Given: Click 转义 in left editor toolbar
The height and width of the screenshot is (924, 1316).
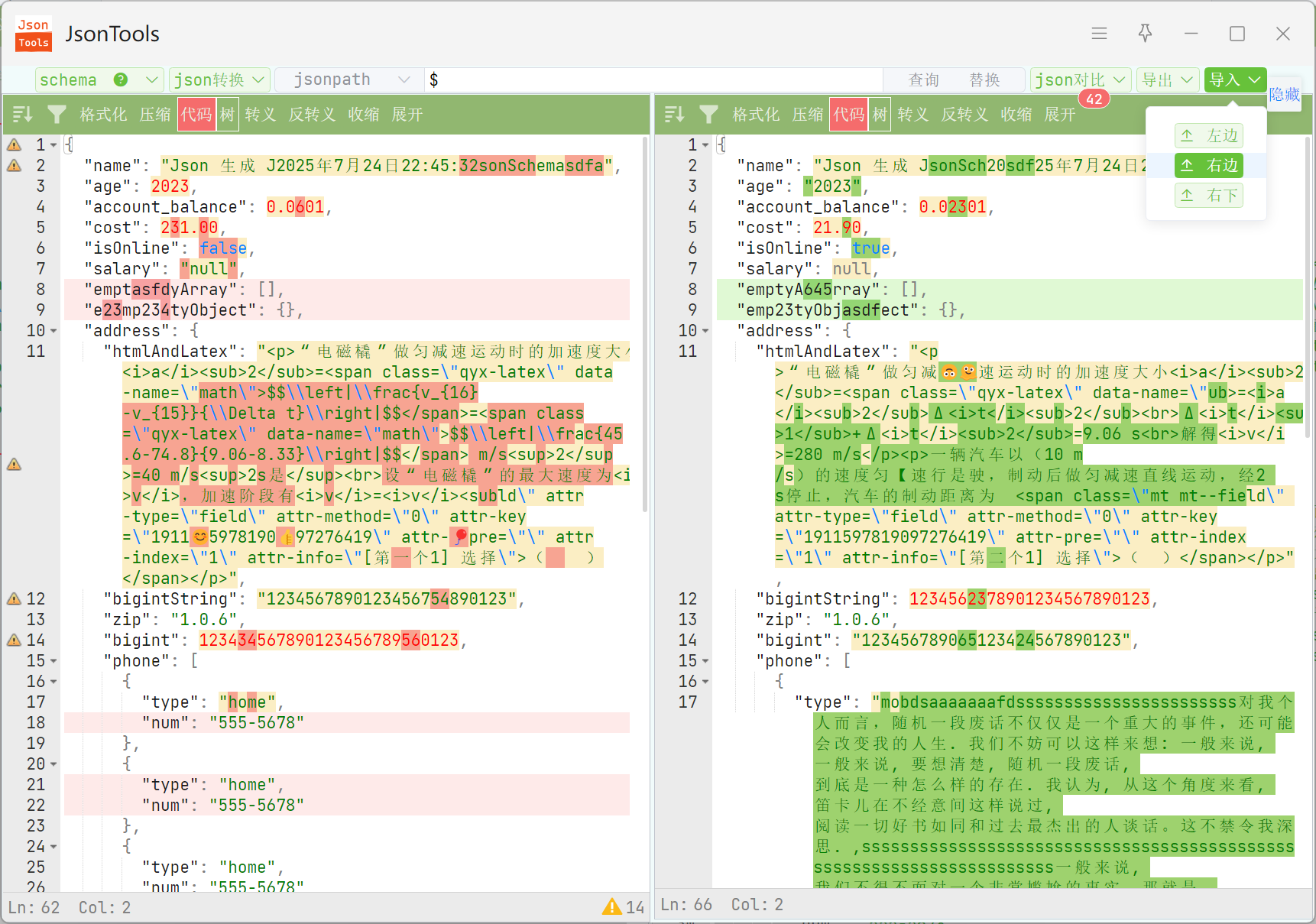Looking at the screenshot, I should (260, 115).
